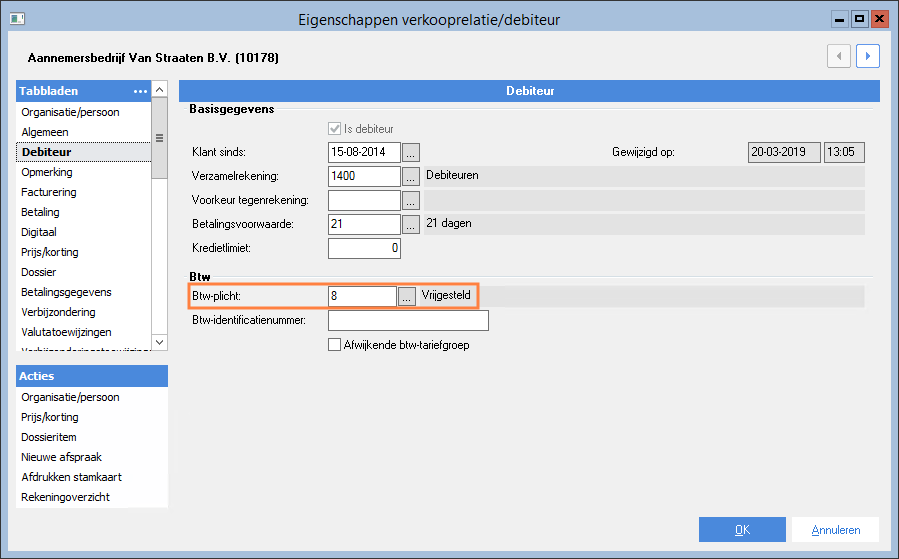This screenshot has height=559, width=899.
Task: Click the Btw-identificatienummer input field
Action: tap(408, 320)
